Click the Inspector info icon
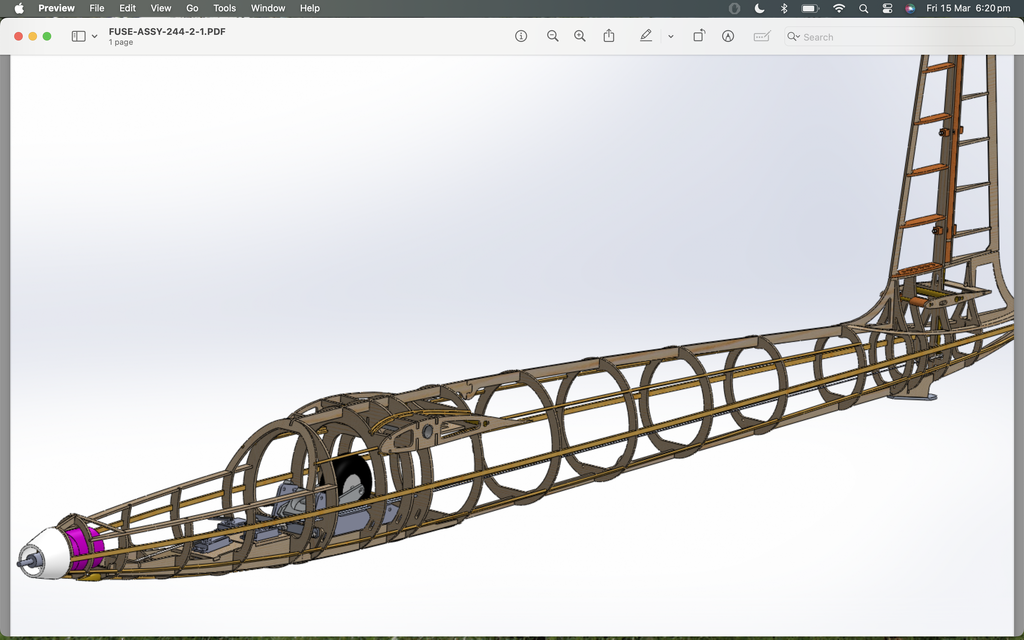This screenshot has height=640, width=1024. [x=521, y=36]
